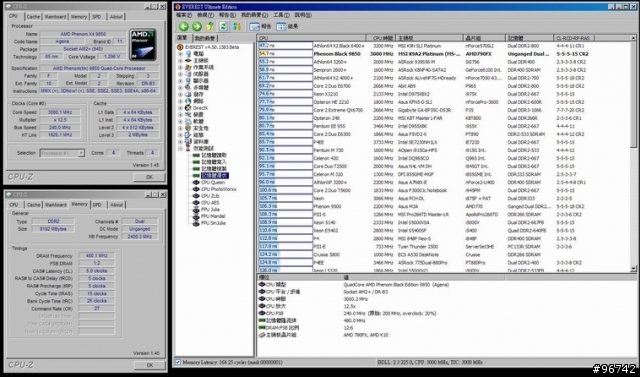Sort results by the CL-RCD-RP-RAS column header
The height and width of the screenshot is (377, 640).
click(x=573, y=38)
